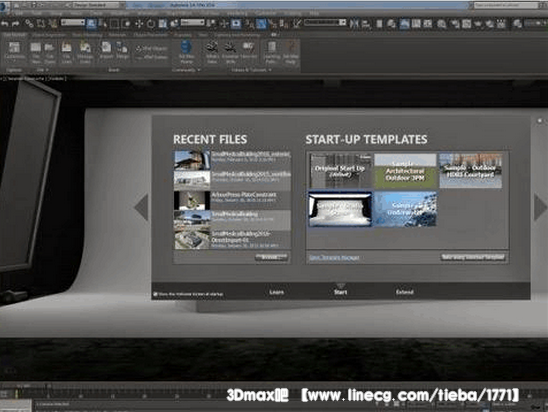The width and height of the screenshot is (548, 412).
Task: Click the help search field in title bar
Action: 505,5
